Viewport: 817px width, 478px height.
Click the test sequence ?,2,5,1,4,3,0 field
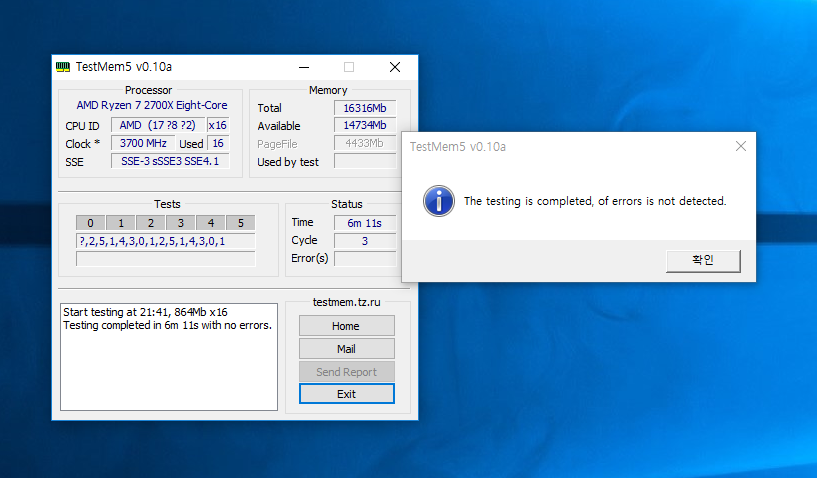pos(166,241)
